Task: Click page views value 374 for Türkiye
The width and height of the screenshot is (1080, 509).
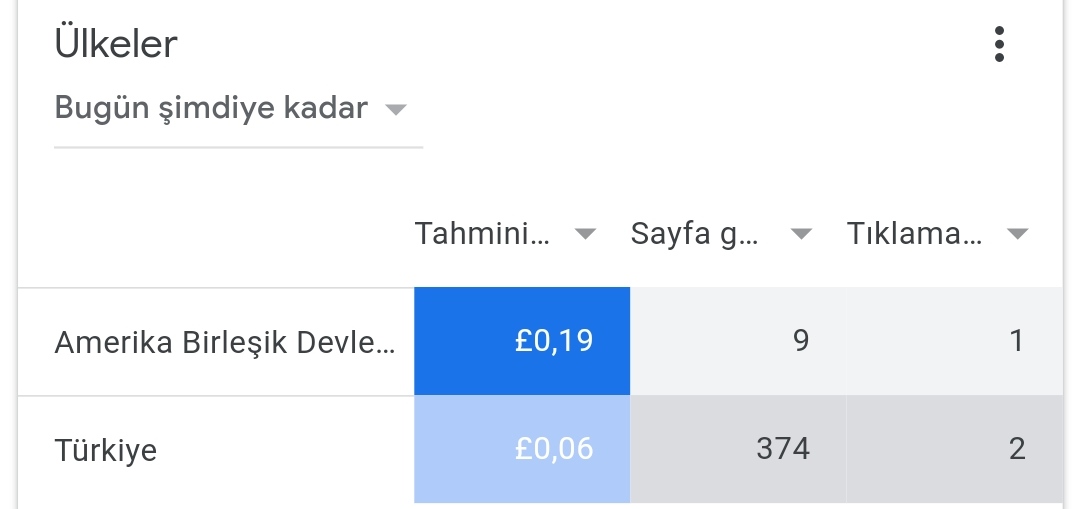Action: click(783, 449)
